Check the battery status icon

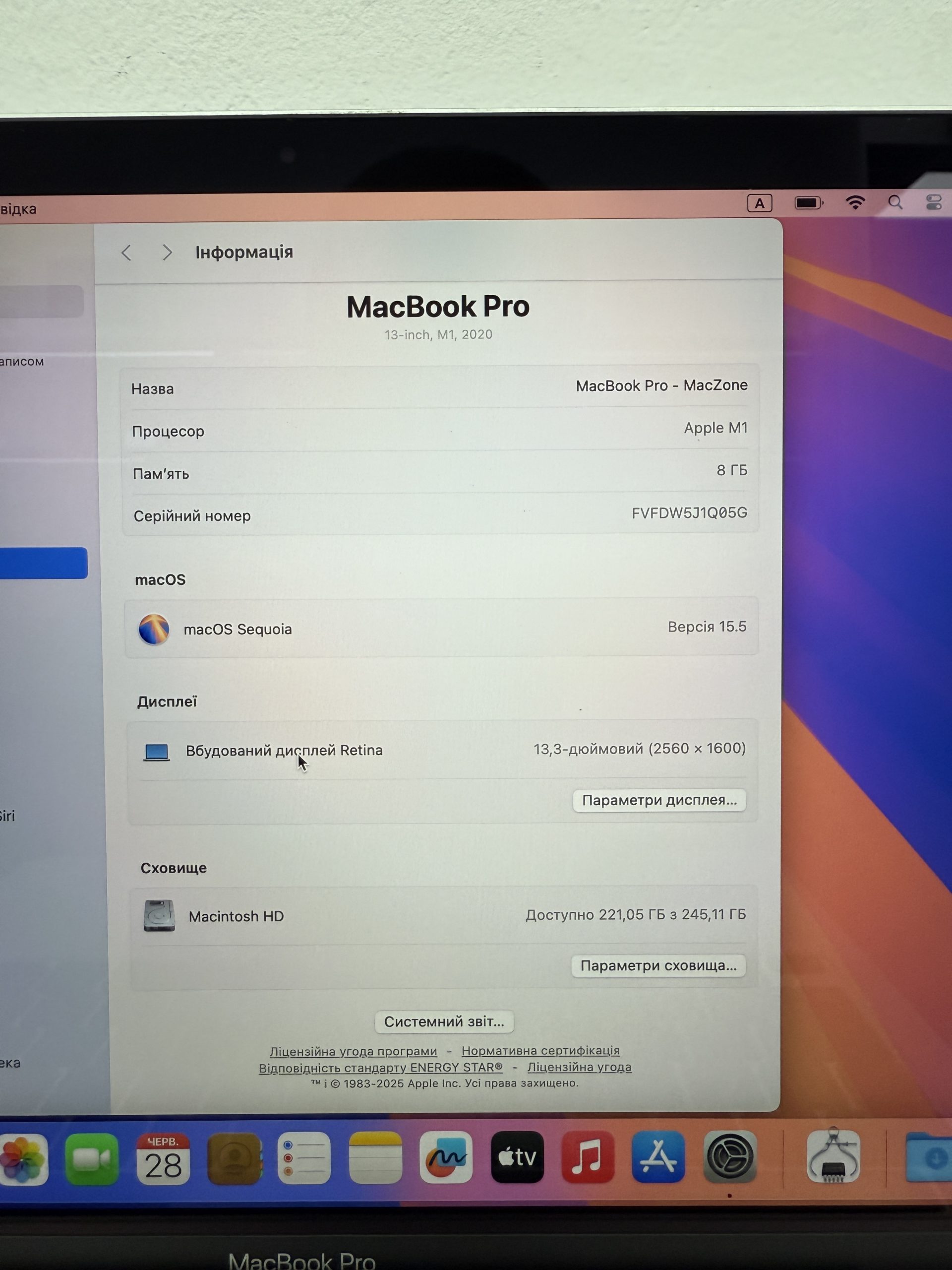(x=809, y=203)
